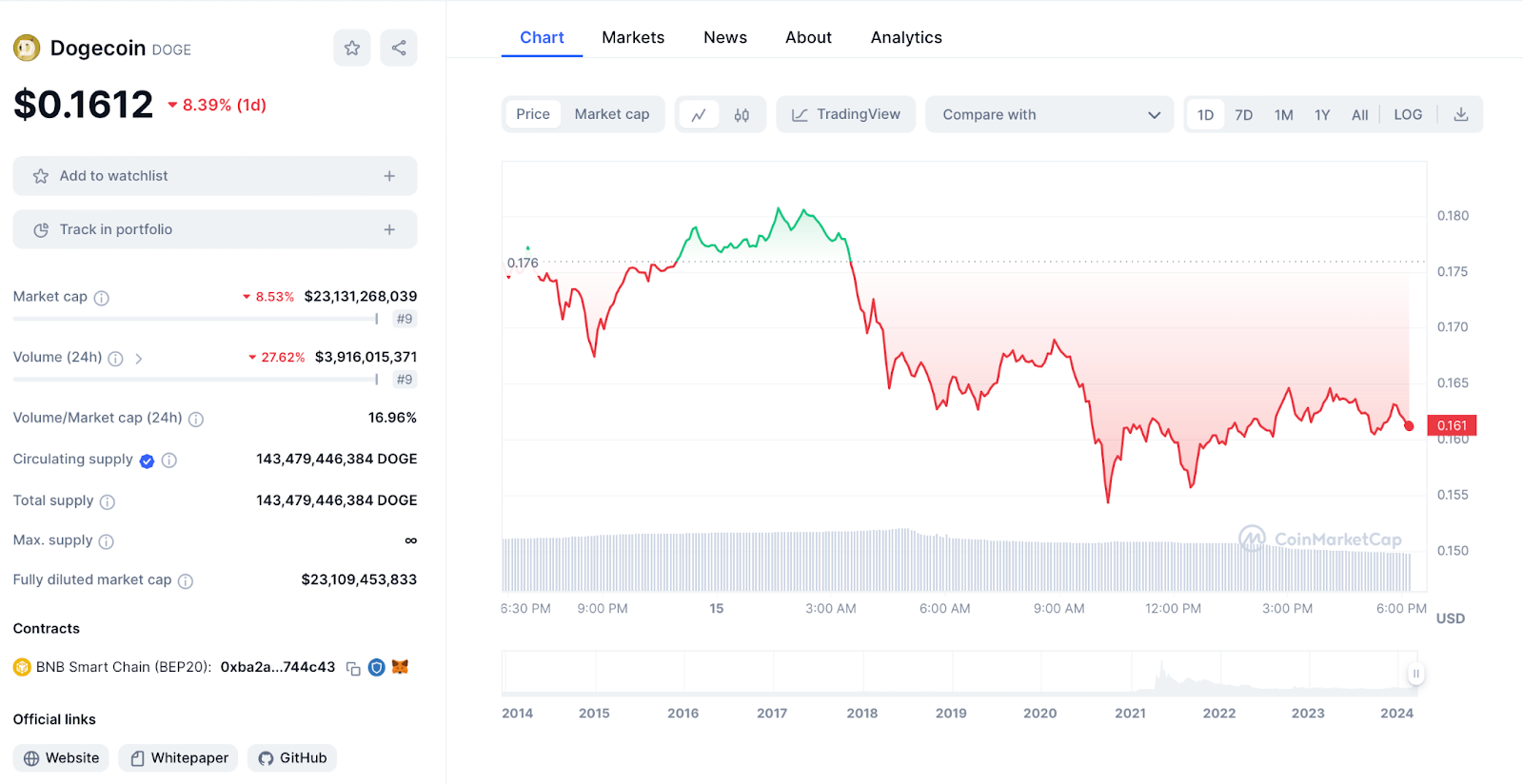This screenshot has height=784, width=1523.
Task: Select All time range
Action: (x=1360, y=115)
